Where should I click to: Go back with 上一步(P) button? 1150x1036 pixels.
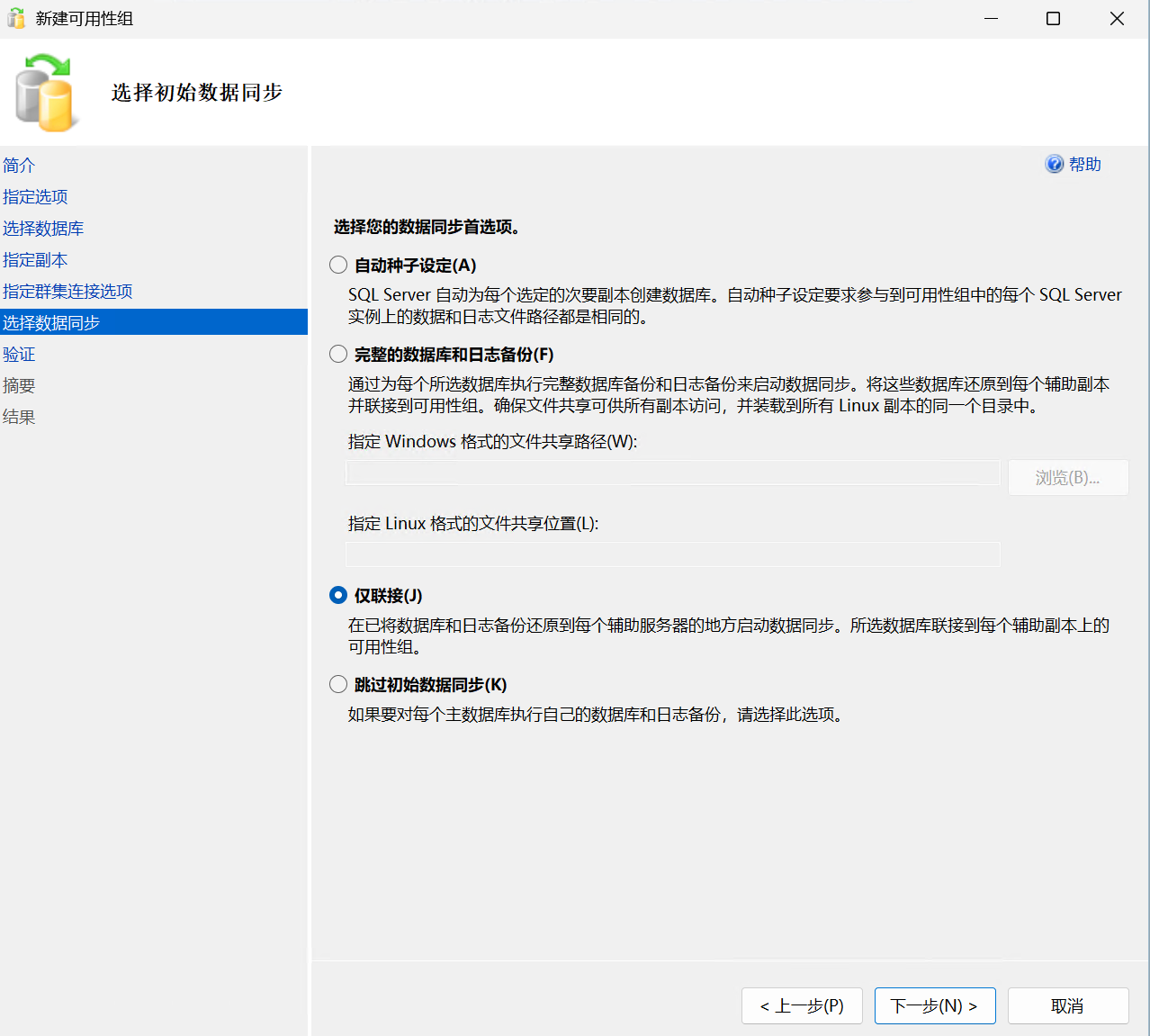point(801,1005)
